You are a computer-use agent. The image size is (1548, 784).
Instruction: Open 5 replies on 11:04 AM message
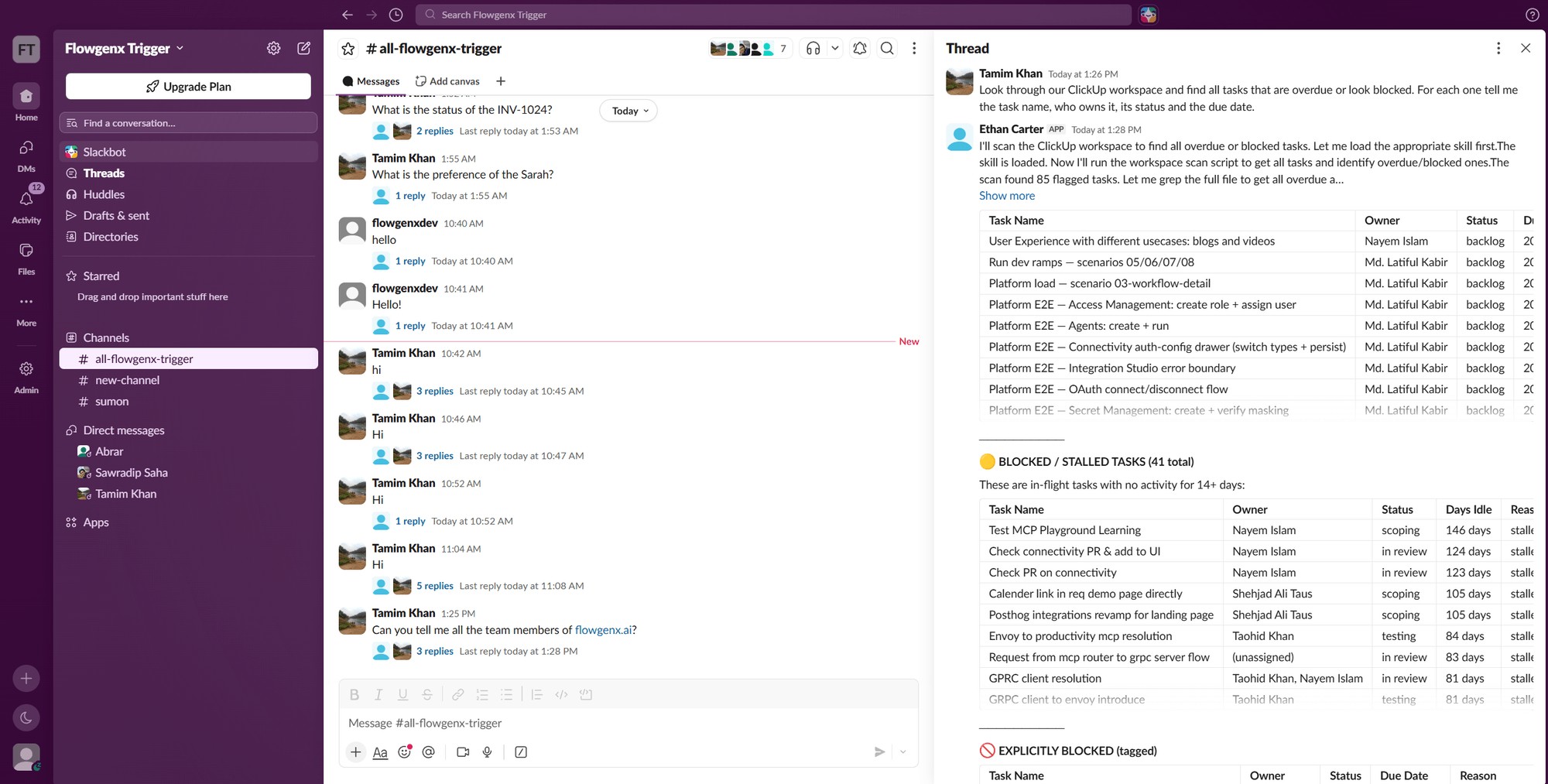434,587
